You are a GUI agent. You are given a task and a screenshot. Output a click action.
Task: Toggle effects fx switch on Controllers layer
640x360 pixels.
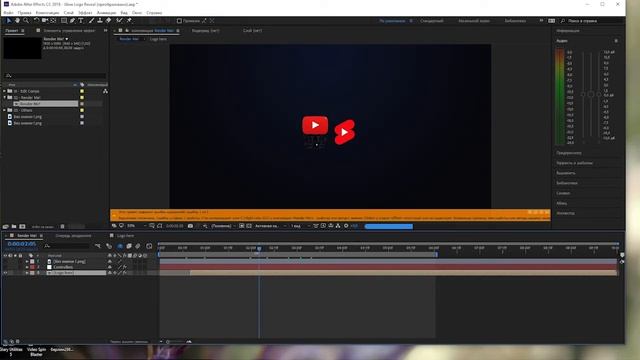point(124,267)
